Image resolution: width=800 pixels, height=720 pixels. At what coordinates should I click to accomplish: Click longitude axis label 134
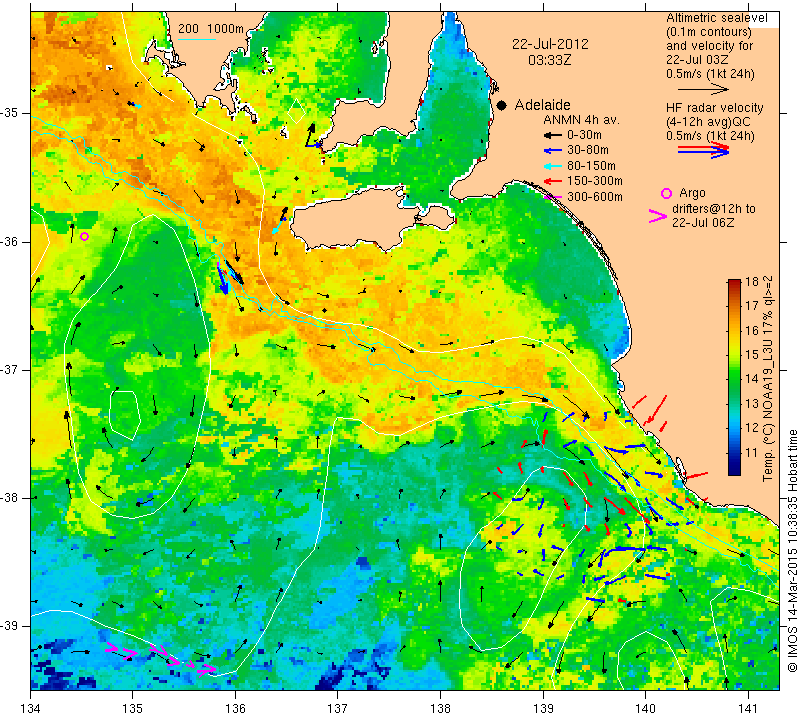click(31, 708)
